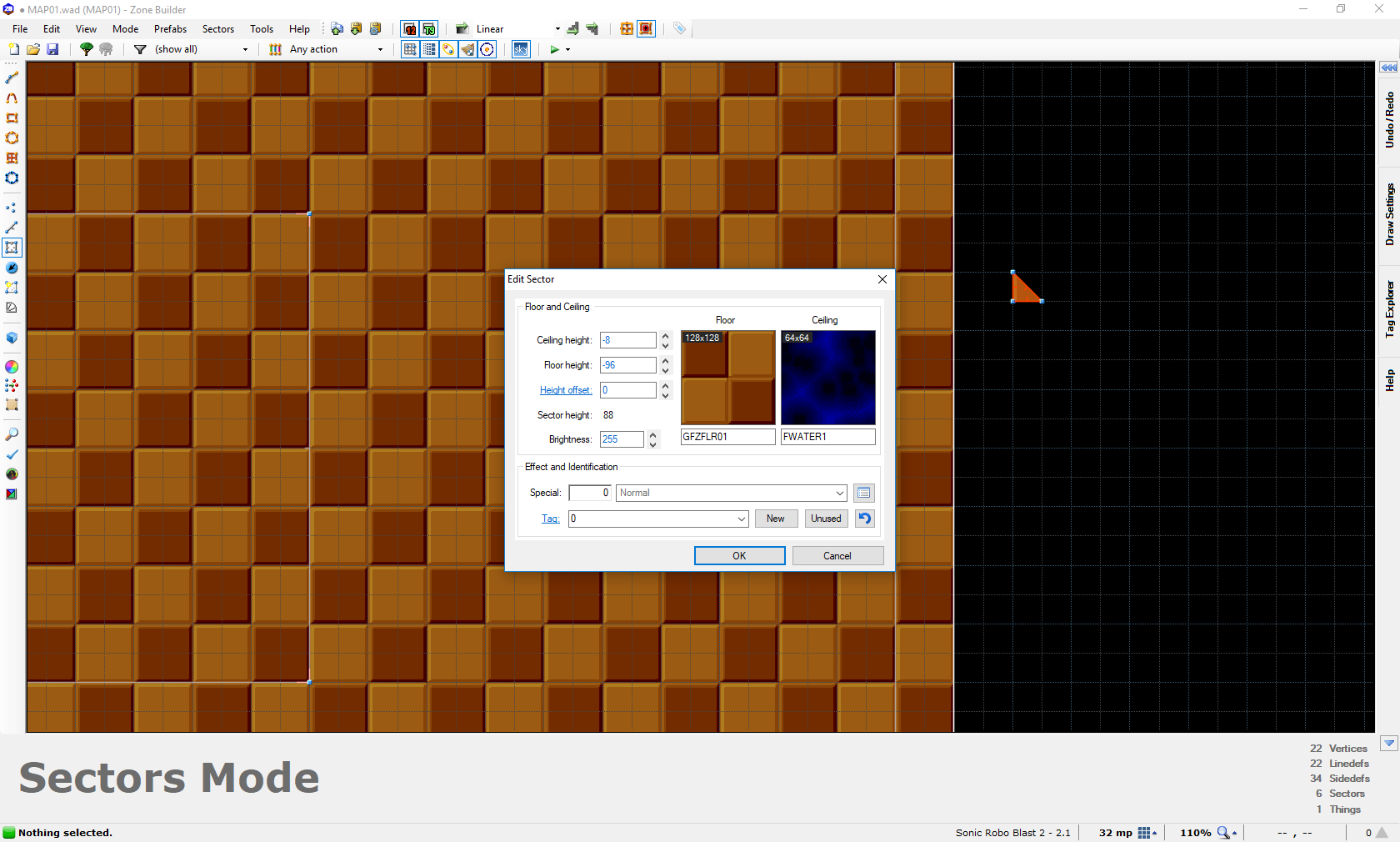Screen dimensions: 1400x842
Task: Switch to Sectors mode icon
Action: coord(12,248)
